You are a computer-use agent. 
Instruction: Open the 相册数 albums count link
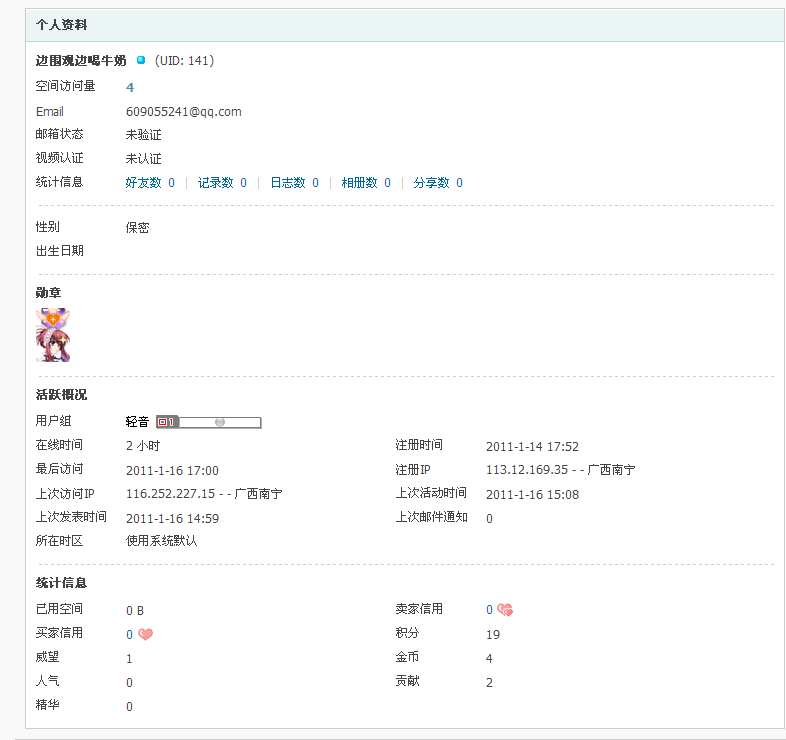(366, 182)
